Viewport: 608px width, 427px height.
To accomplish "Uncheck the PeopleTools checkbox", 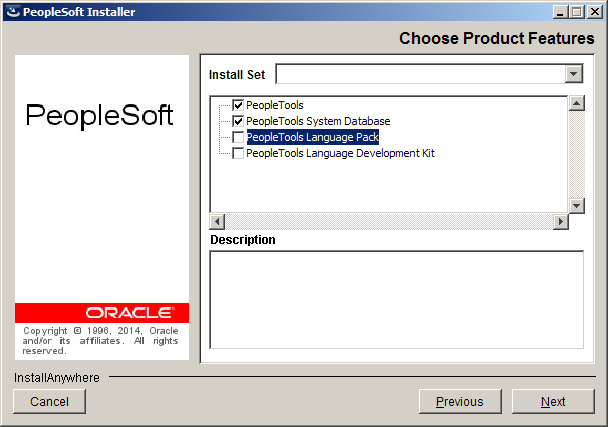I will pos(238,105).
